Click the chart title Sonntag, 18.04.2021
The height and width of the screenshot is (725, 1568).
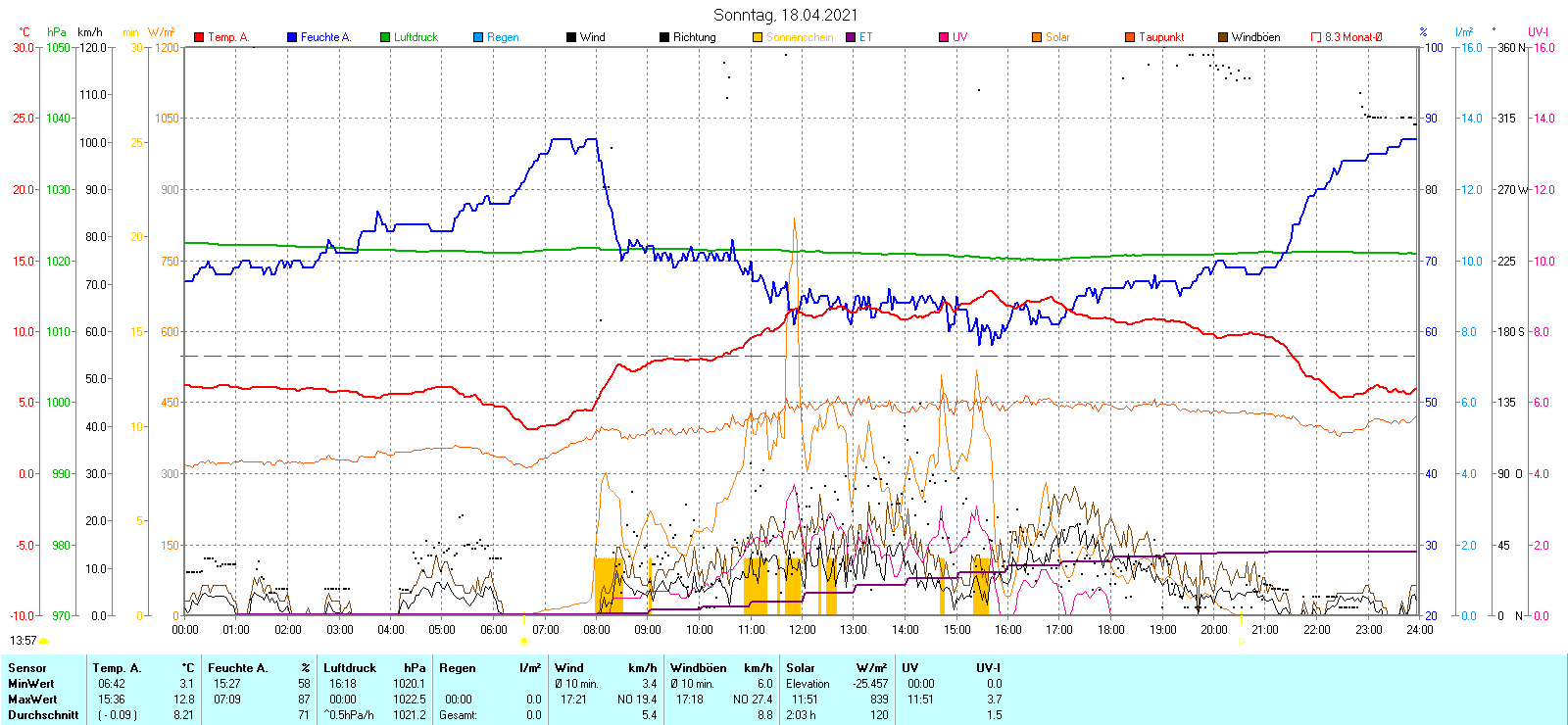click(x=785, y=15)
